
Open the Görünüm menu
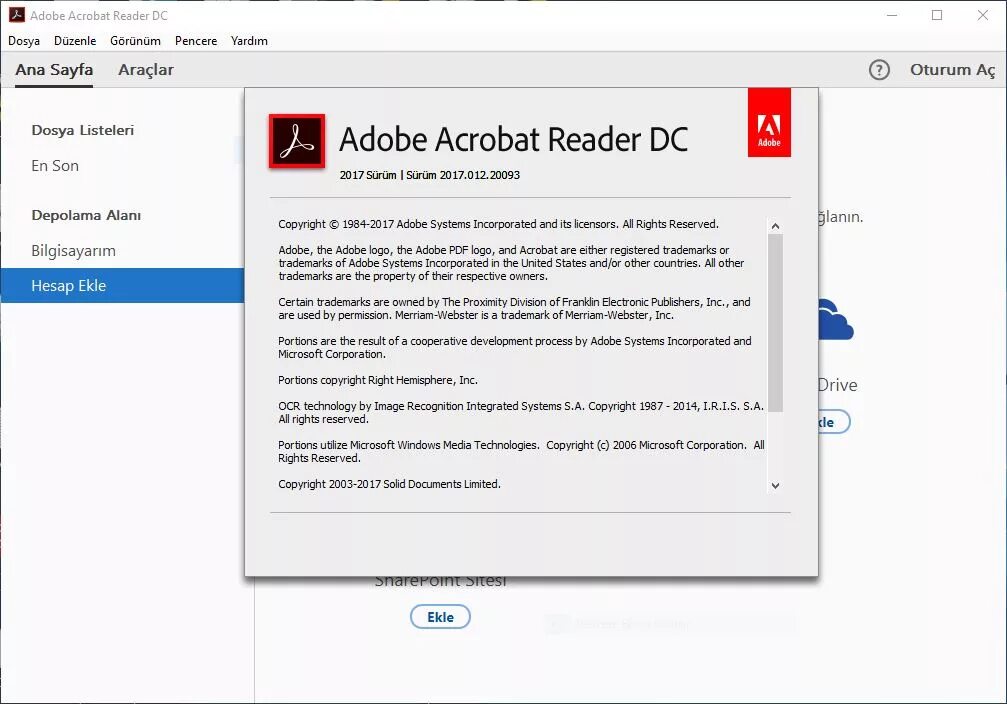[136, 40]
